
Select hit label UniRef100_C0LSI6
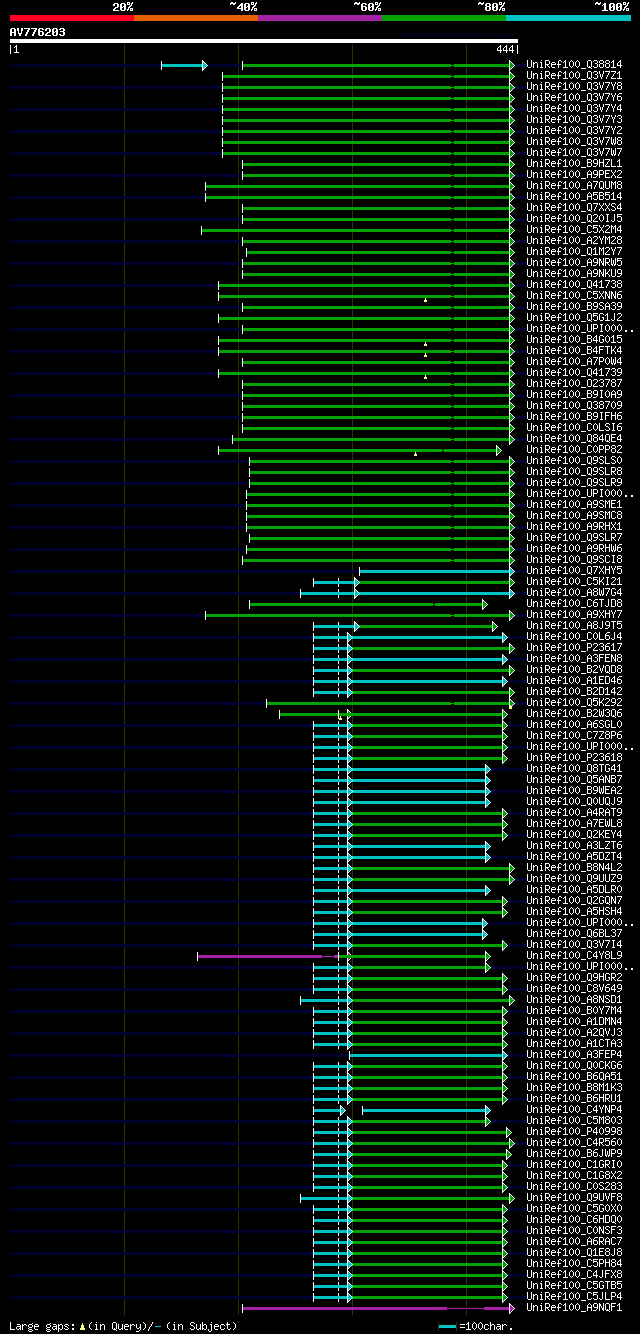tap(574, 427)
